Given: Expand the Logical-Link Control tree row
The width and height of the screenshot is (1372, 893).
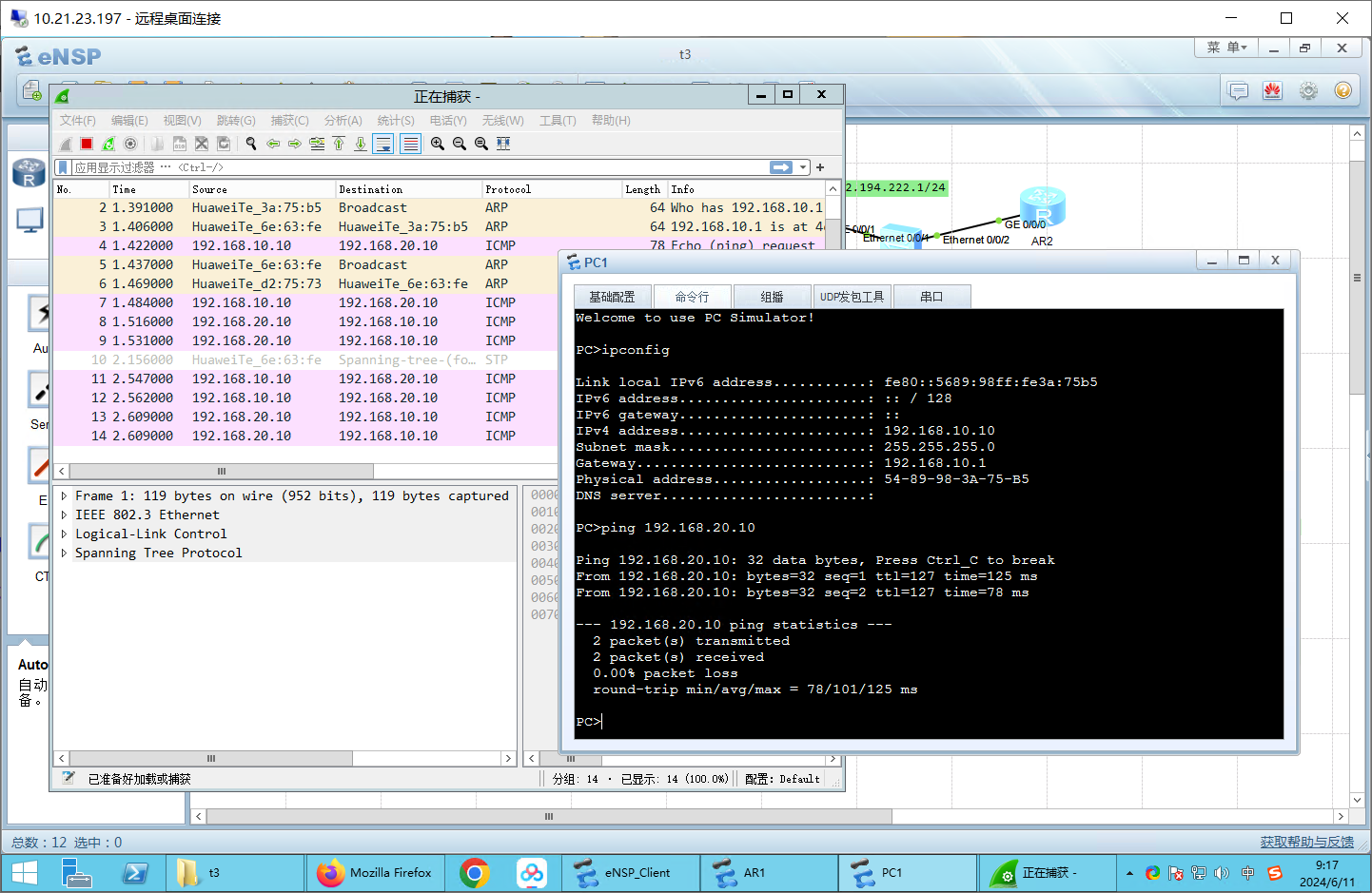Looking at the screenshot, I should (x=64, y=534).
